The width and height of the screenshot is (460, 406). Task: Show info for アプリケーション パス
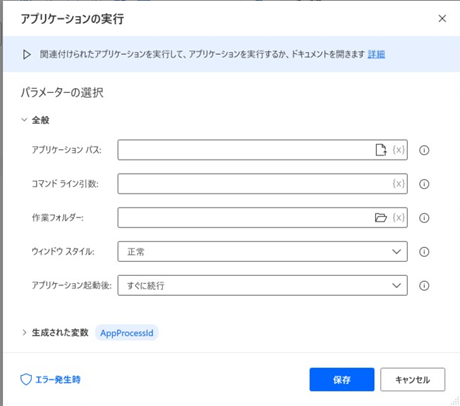pos(424,150)
